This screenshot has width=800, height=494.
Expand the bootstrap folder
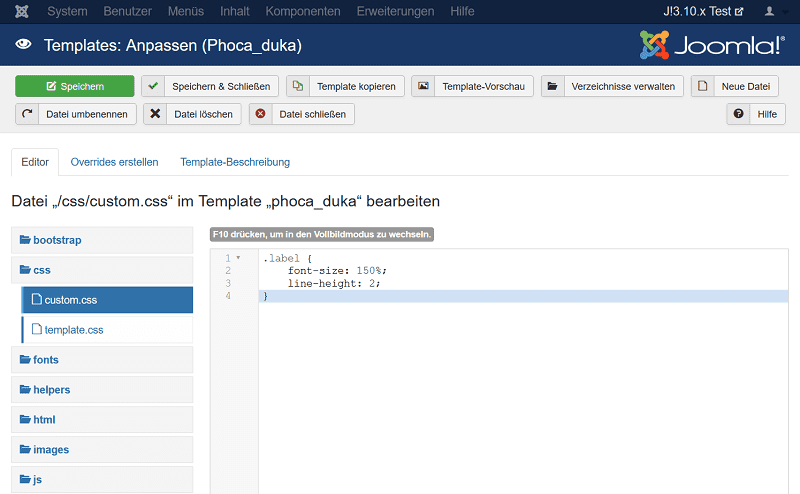(57, 240)
